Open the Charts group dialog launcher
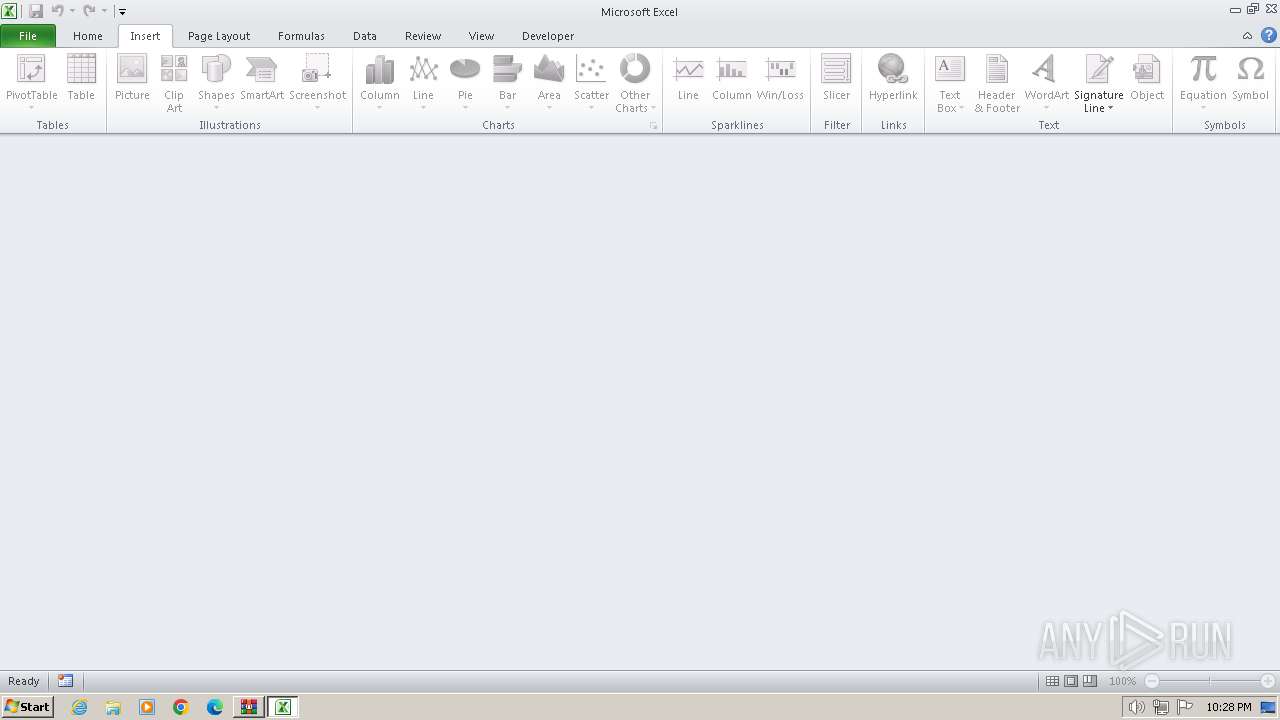 pyautogui.click(x=653, y=126)
